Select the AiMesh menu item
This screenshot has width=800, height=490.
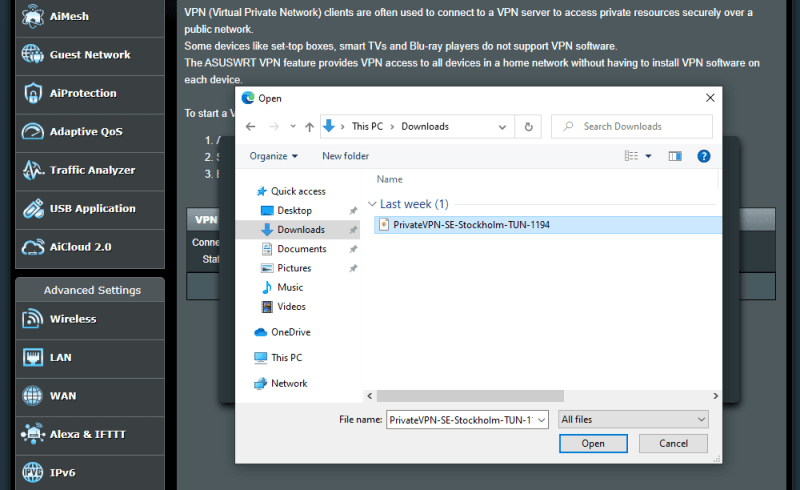coord(90,16)
